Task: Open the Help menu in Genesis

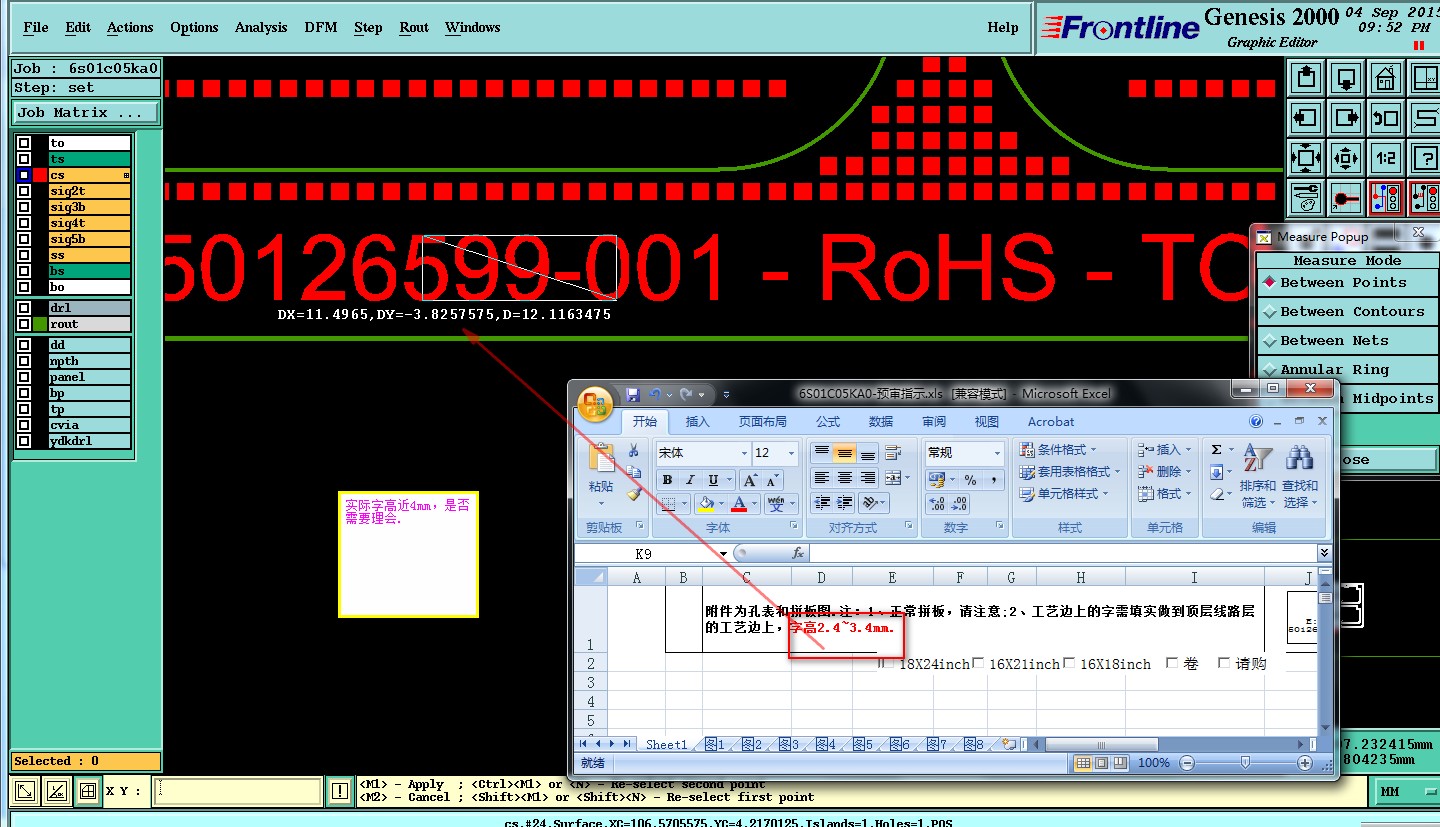Action: point(1003,27)
